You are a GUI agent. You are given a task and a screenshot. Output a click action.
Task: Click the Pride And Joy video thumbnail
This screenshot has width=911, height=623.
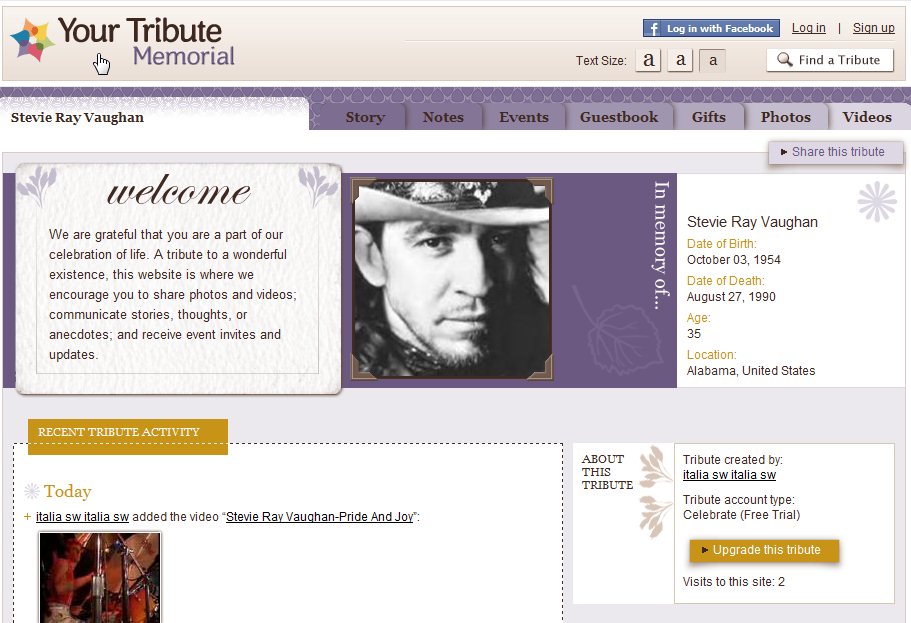[100, 578]
